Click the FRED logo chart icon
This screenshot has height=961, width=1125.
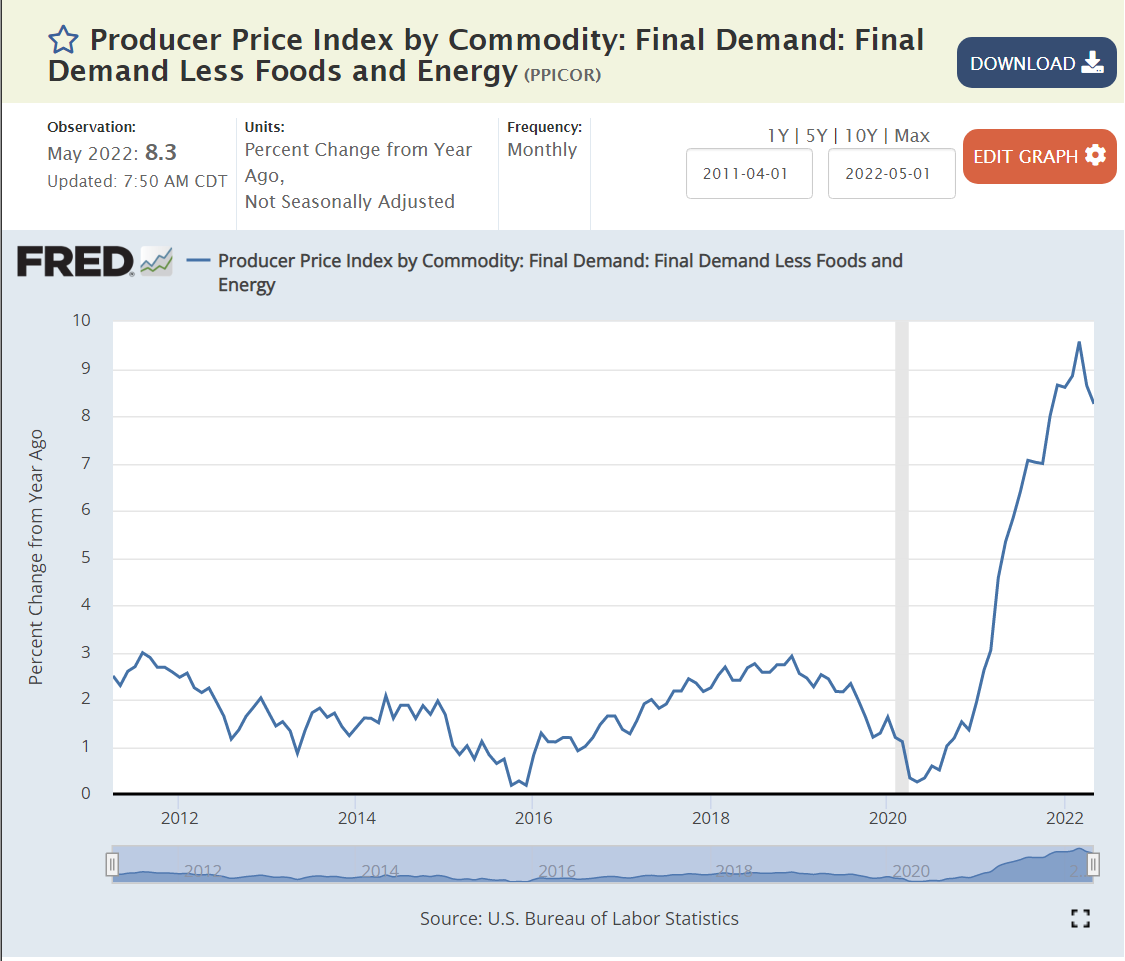pyautogui.click(x=156, y=261)
